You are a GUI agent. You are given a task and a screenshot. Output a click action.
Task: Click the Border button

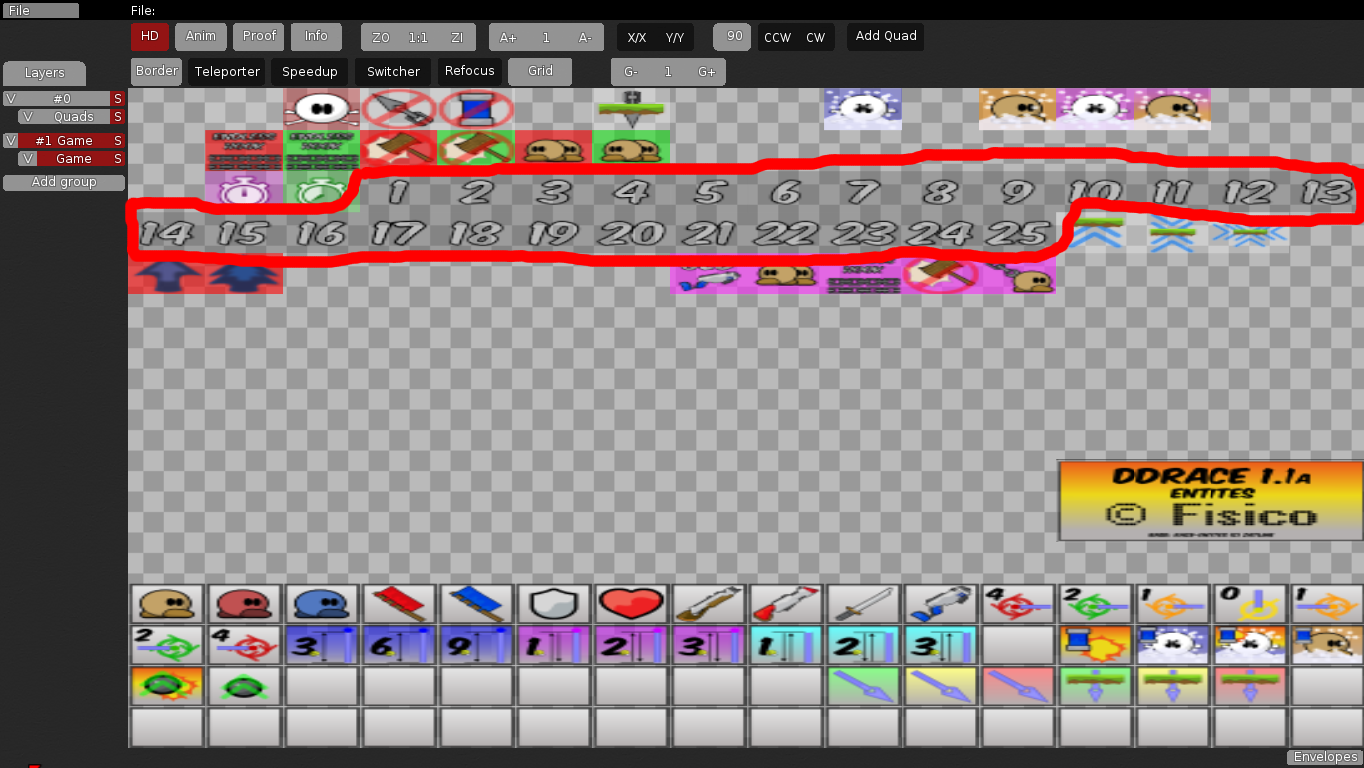[x=157, y=72]
